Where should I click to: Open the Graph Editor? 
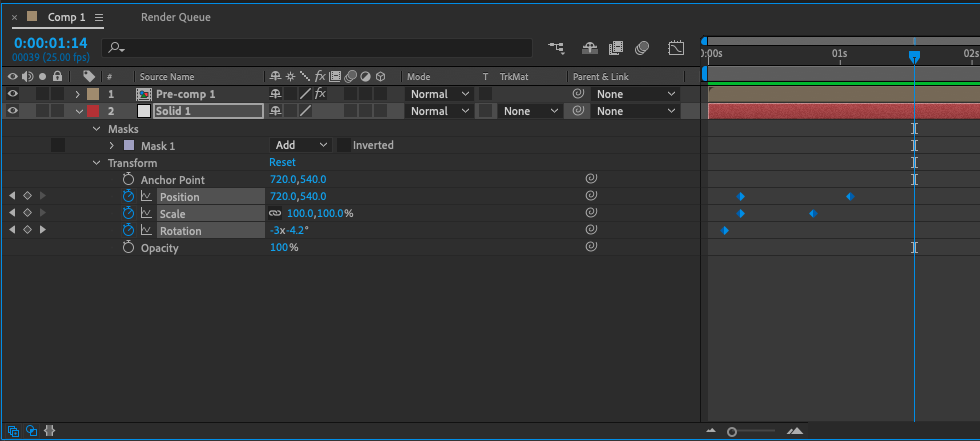pos(676,48)
